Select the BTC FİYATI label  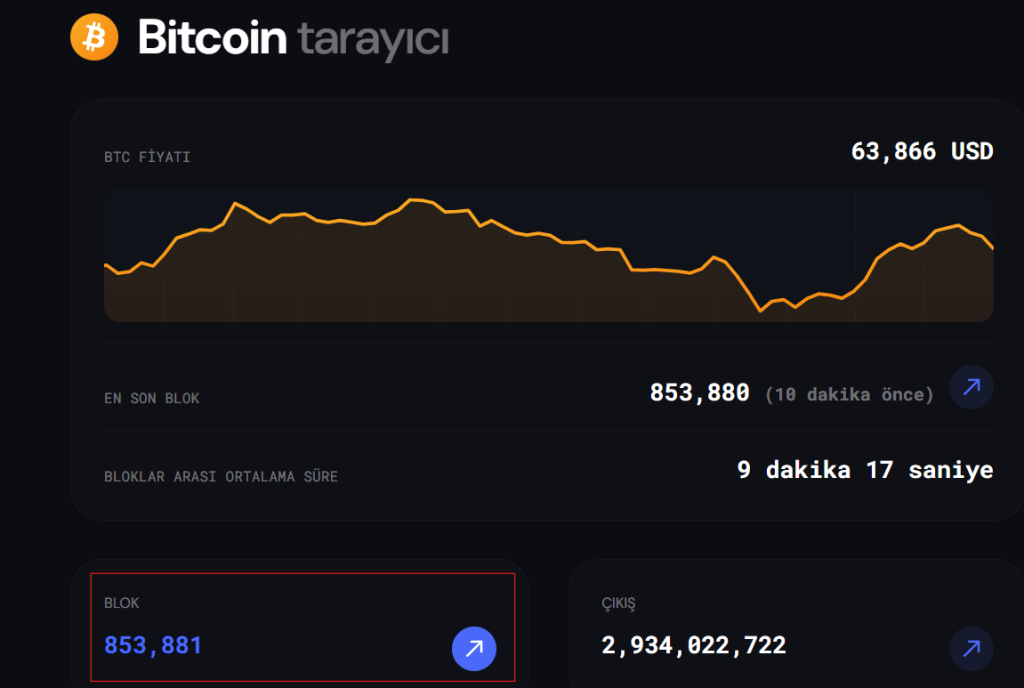pyautogui.click(x=146, y=156)
